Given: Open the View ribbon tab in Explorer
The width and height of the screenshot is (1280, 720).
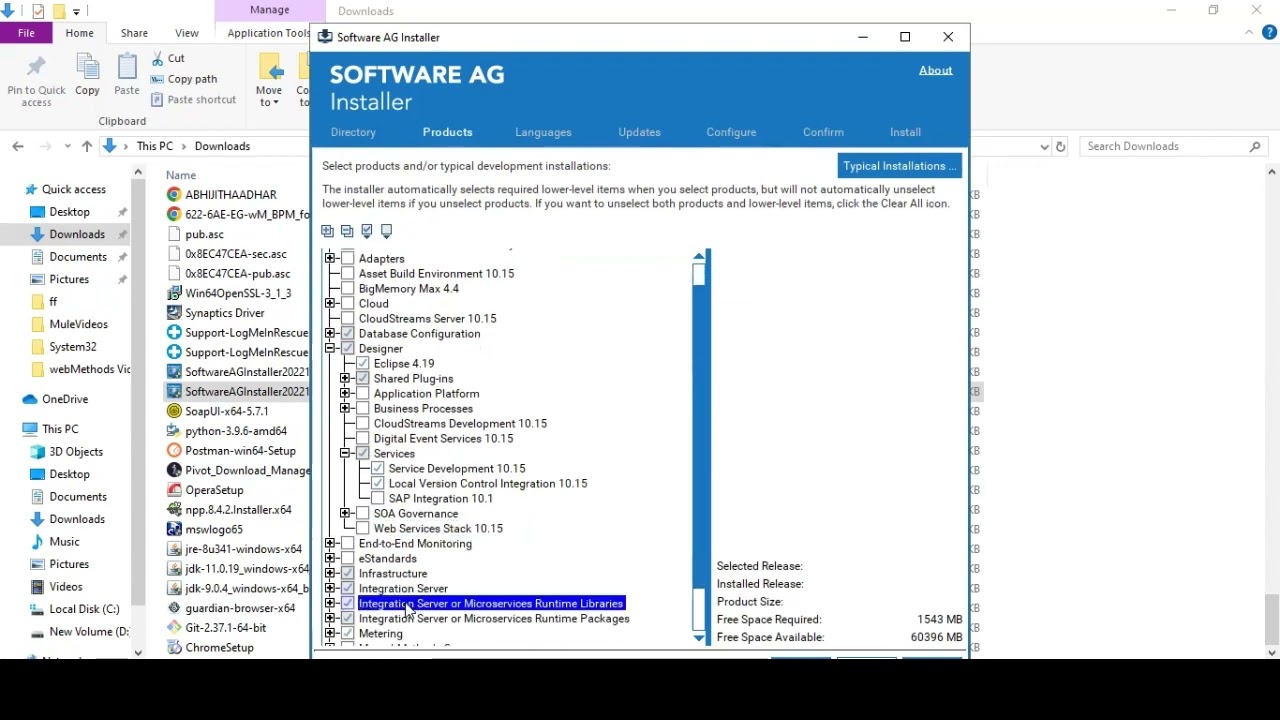Looking at the screenshot, I should point(186,33).
